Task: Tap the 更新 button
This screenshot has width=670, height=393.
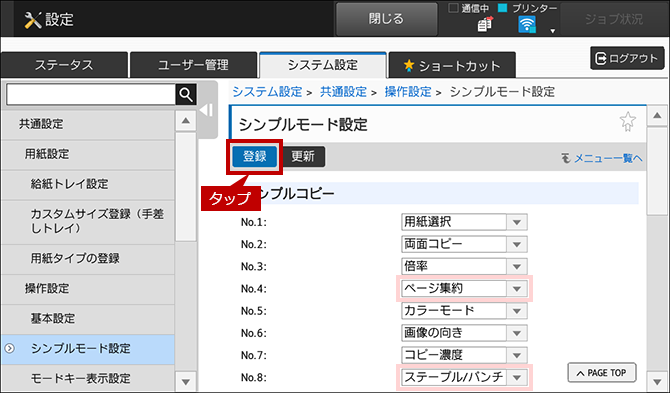Action: 303,156
